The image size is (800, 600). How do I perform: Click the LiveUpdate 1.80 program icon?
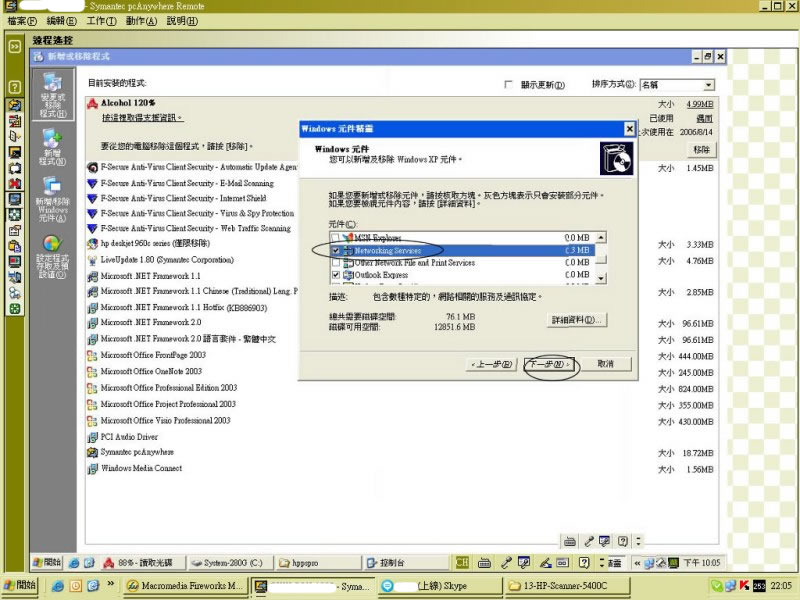92,260
